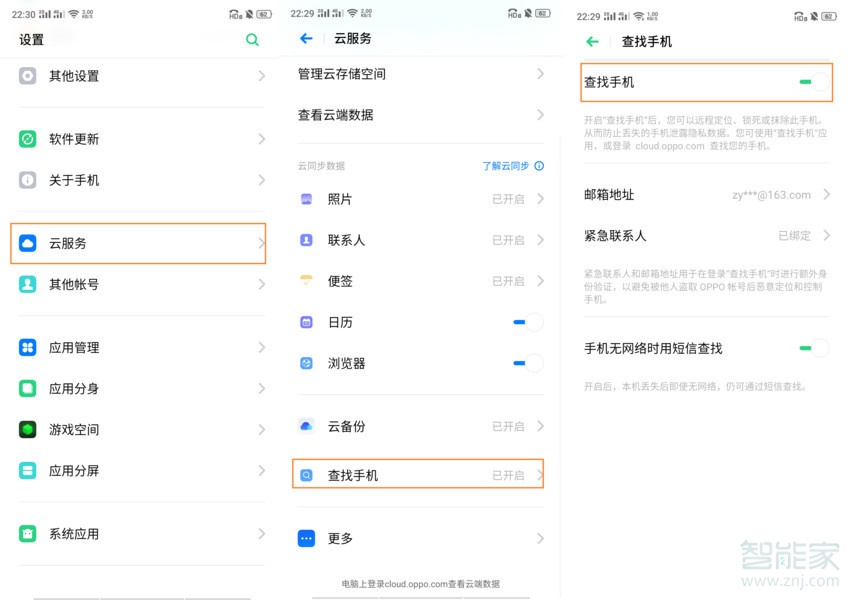This screenshot has width=850, height=600.
Task: Open 查看云端数据
Action: click(x=418, y=116)
